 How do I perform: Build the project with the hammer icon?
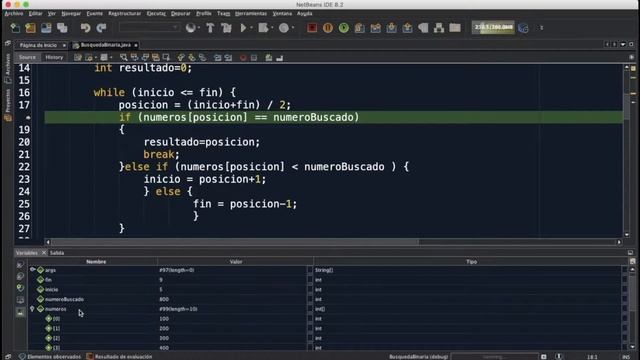(x=210, y=28)
